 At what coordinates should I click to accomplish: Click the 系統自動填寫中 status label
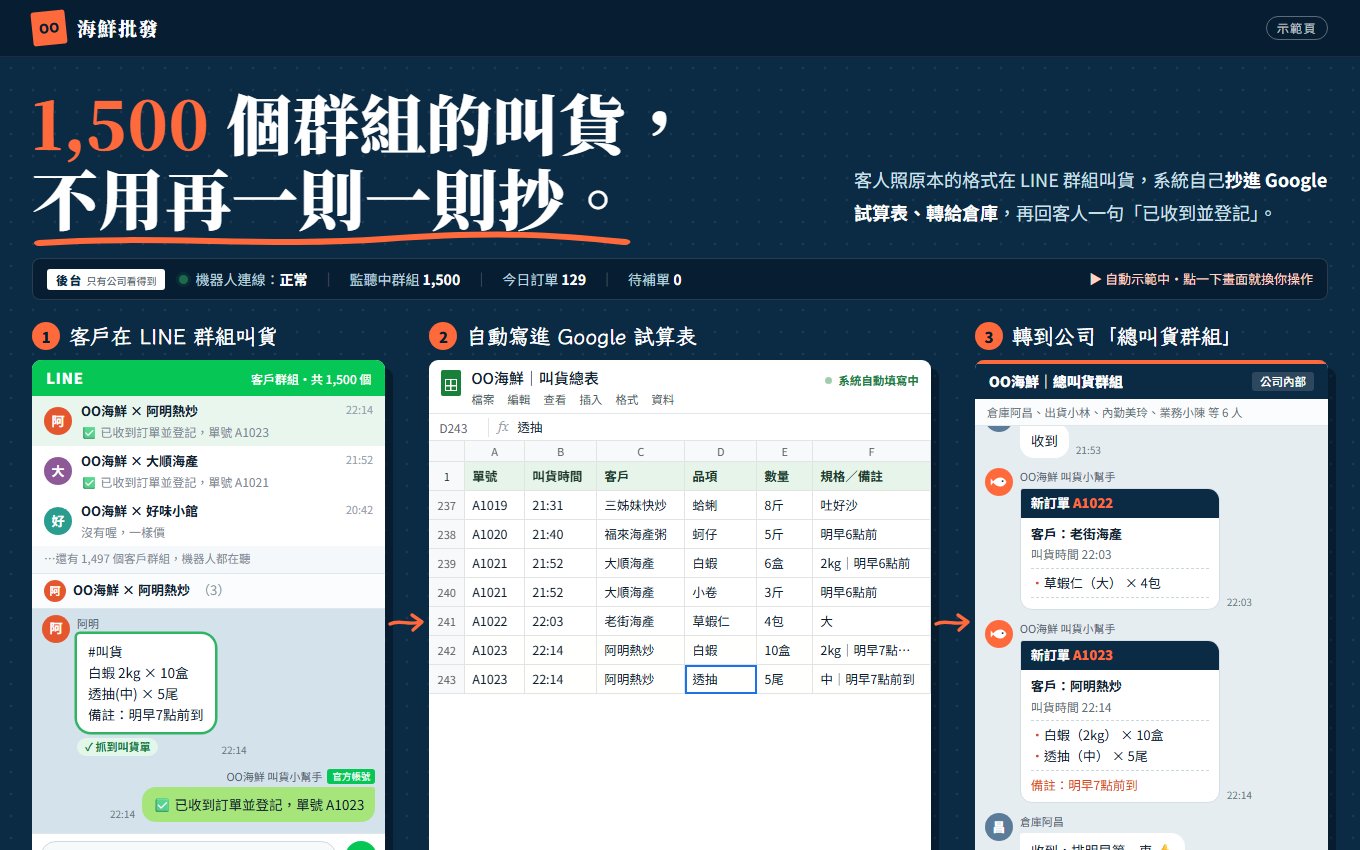pyautogui.click(x=871, y=381)
